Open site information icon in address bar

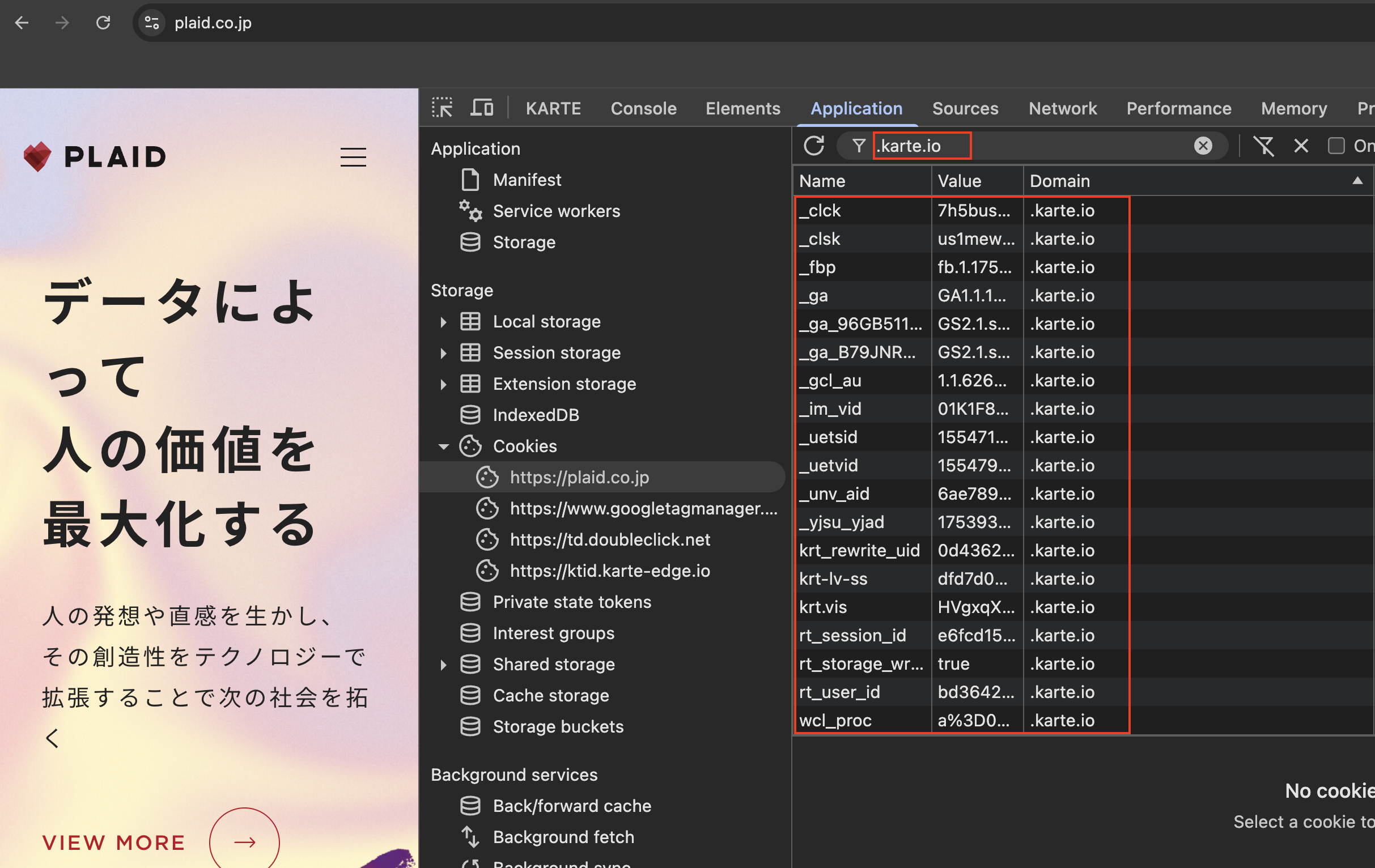pyautogui.click(x=152, y=23)
